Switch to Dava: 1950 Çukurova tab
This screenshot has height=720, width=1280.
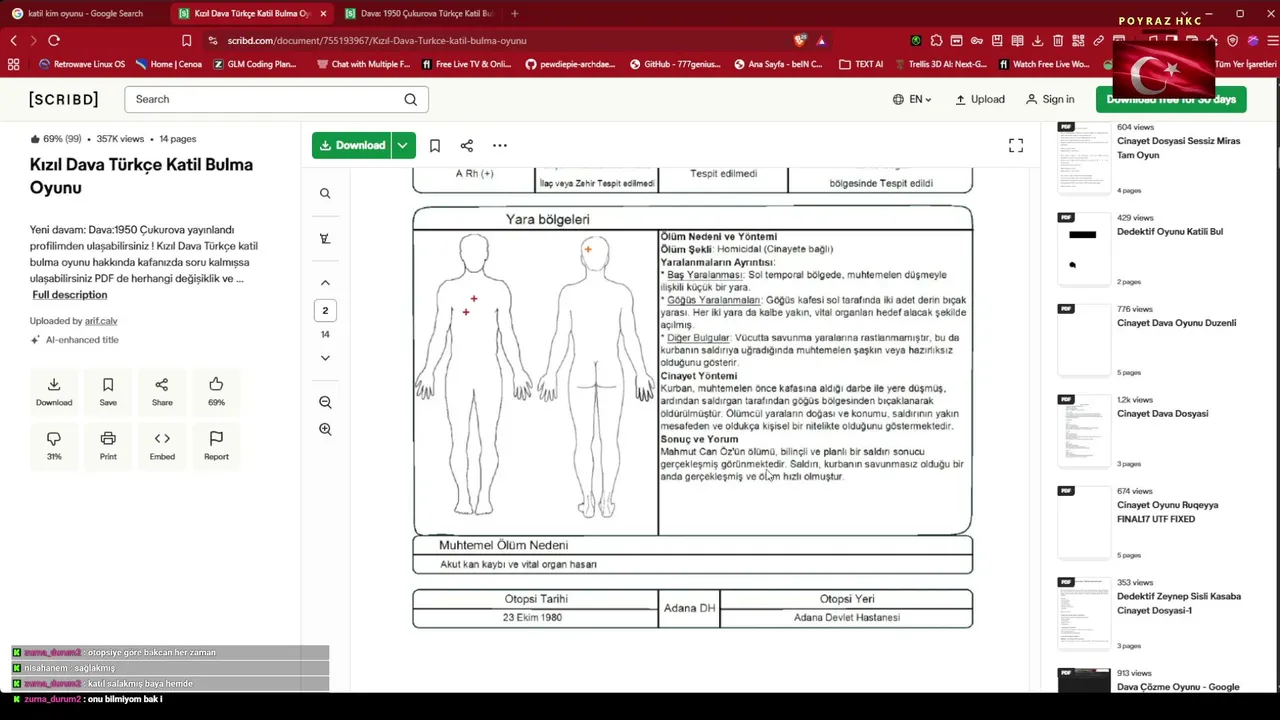[x=418, y=13]
